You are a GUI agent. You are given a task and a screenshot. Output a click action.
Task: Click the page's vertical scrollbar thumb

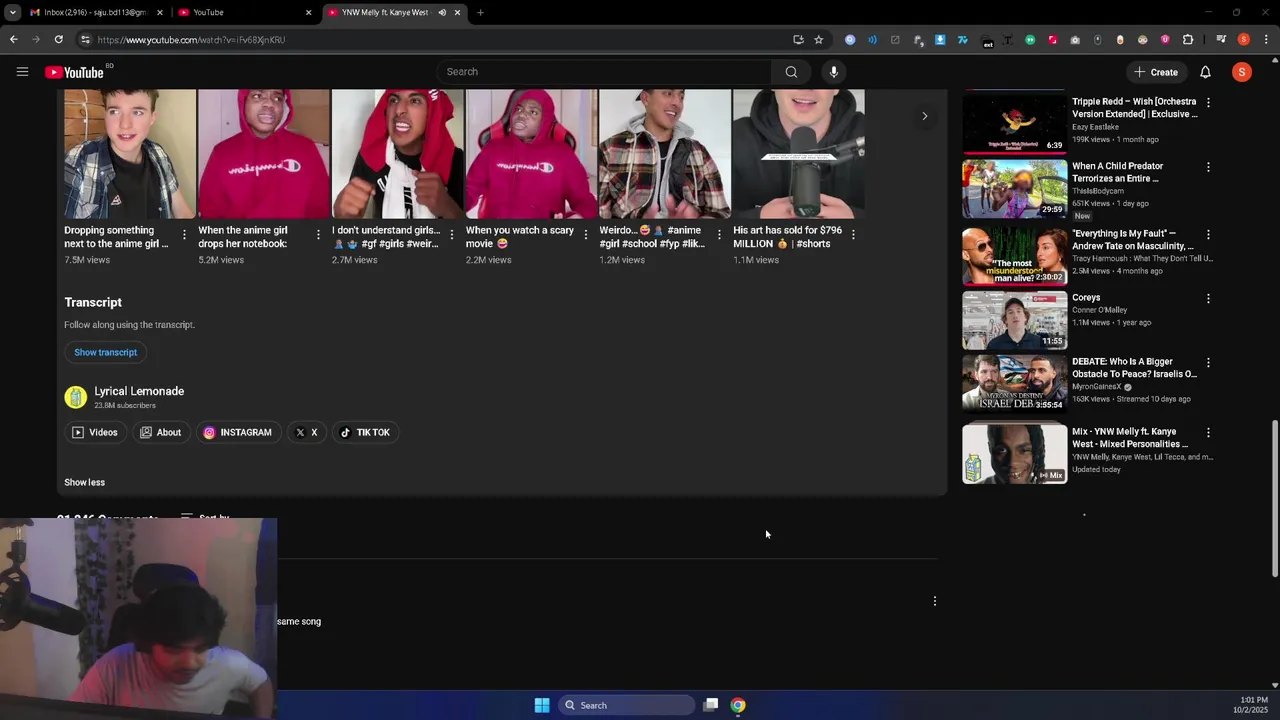(1274, 498)
